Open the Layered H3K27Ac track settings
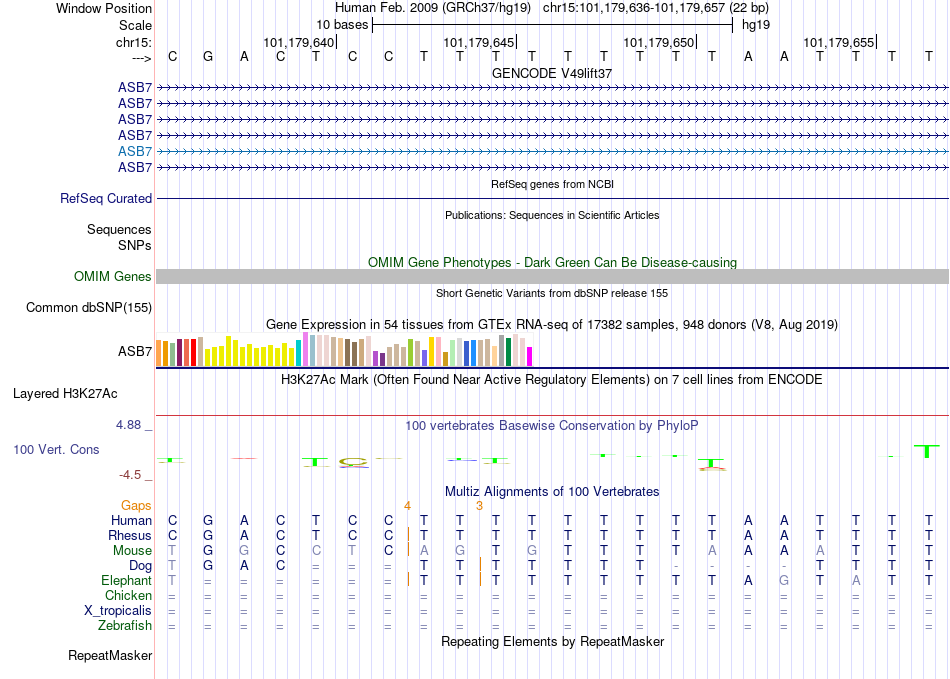Image resolution: width=950 pixels, height=679 pixels. click(65, 394)
